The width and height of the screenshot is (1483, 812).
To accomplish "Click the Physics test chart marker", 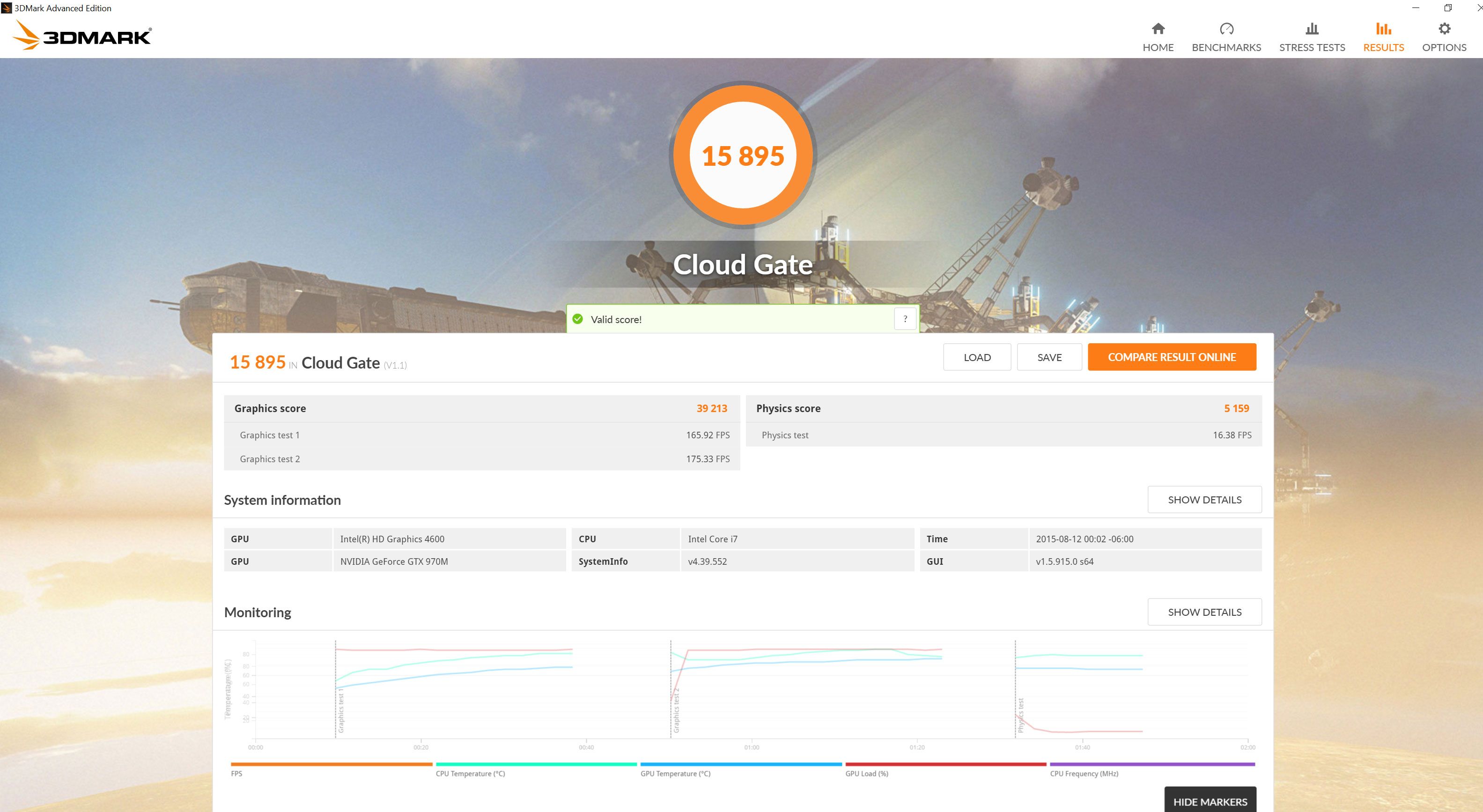I will [1020, 715].
